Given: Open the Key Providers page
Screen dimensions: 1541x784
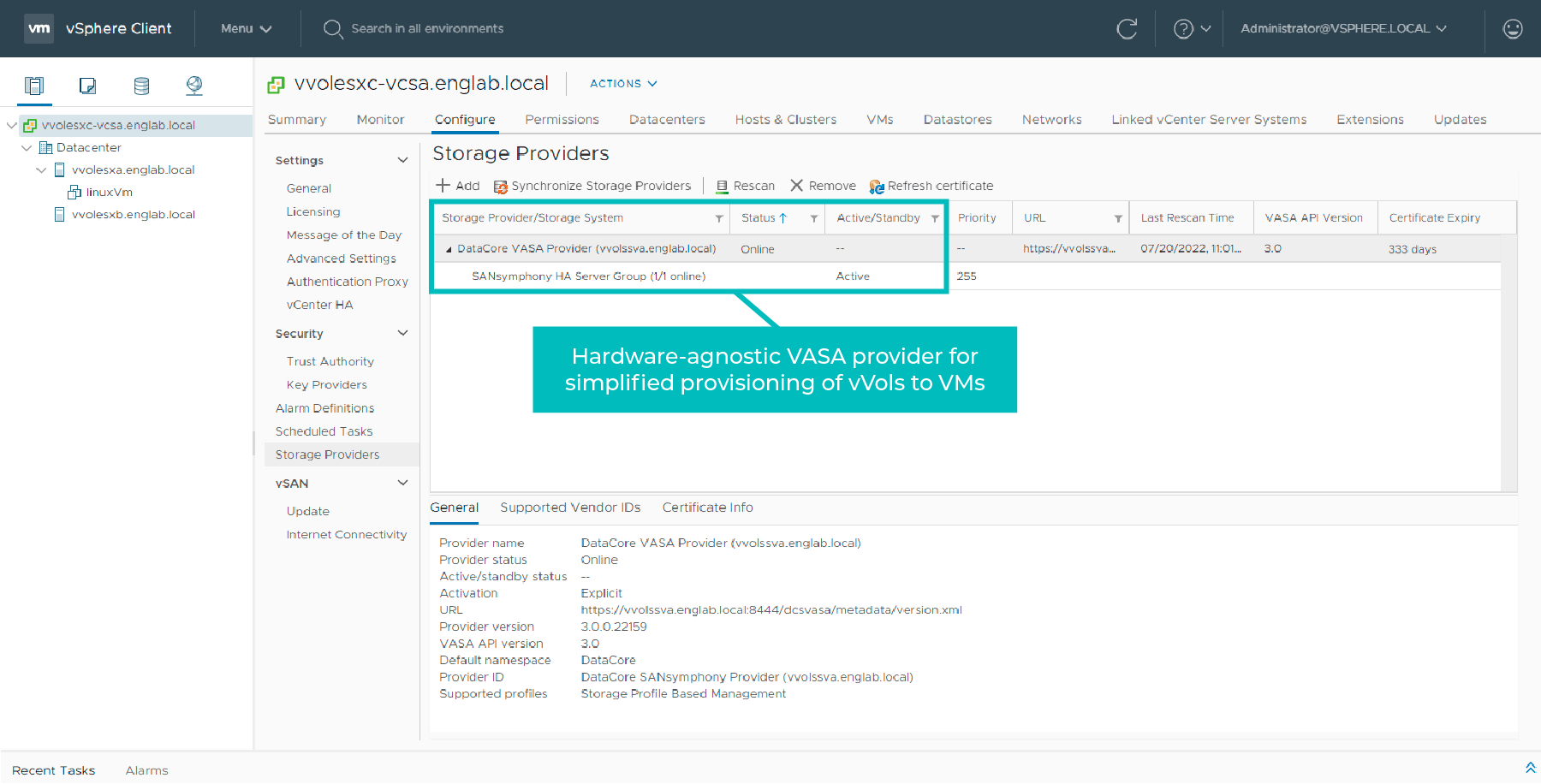Looking at the screenshot, I should tap(327, 385).
